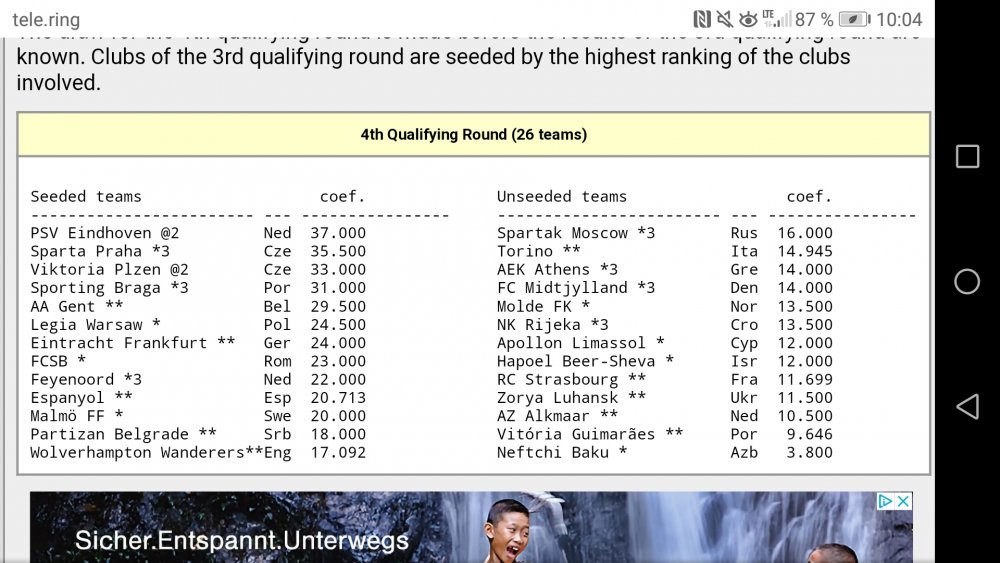
Task: Select NK Rijeka *3 entry
Action: pyautogui.click(x=553, y=325)
